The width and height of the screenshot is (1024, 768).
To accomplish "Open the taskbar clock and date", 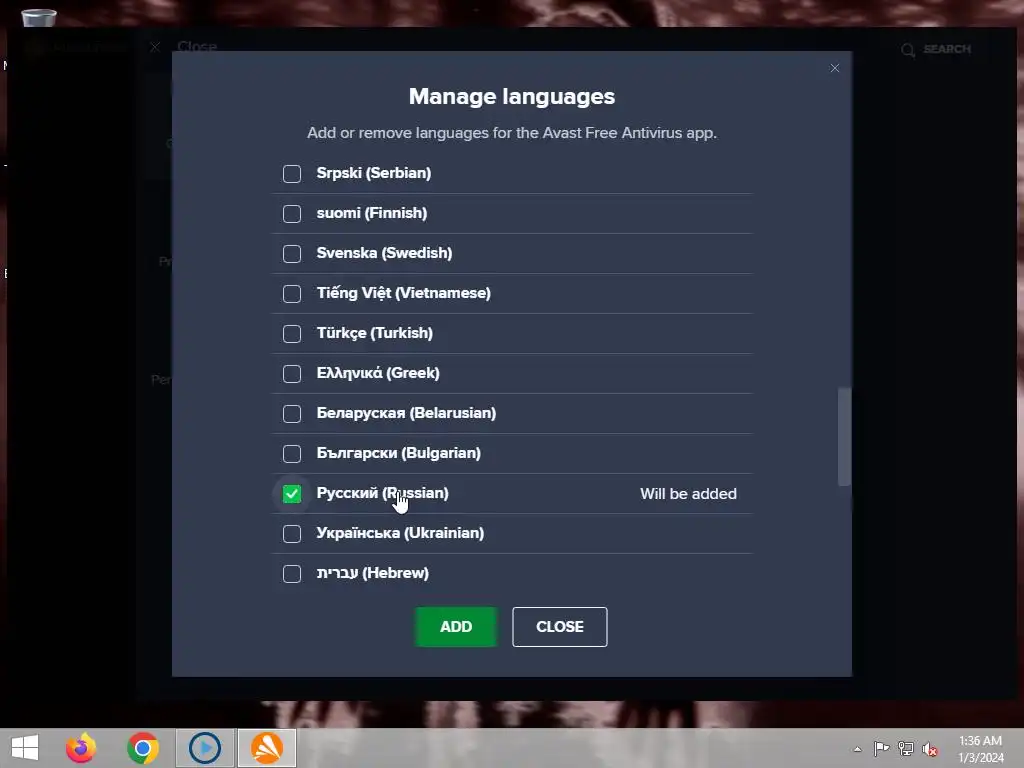I will point(980,749).
